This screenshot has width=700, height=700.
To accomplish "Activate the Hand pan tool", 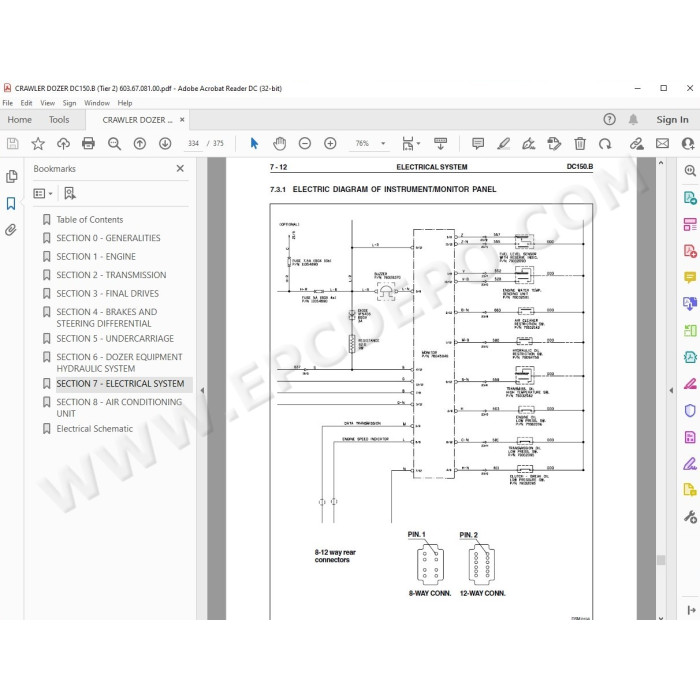I will (x=279, y=143).
